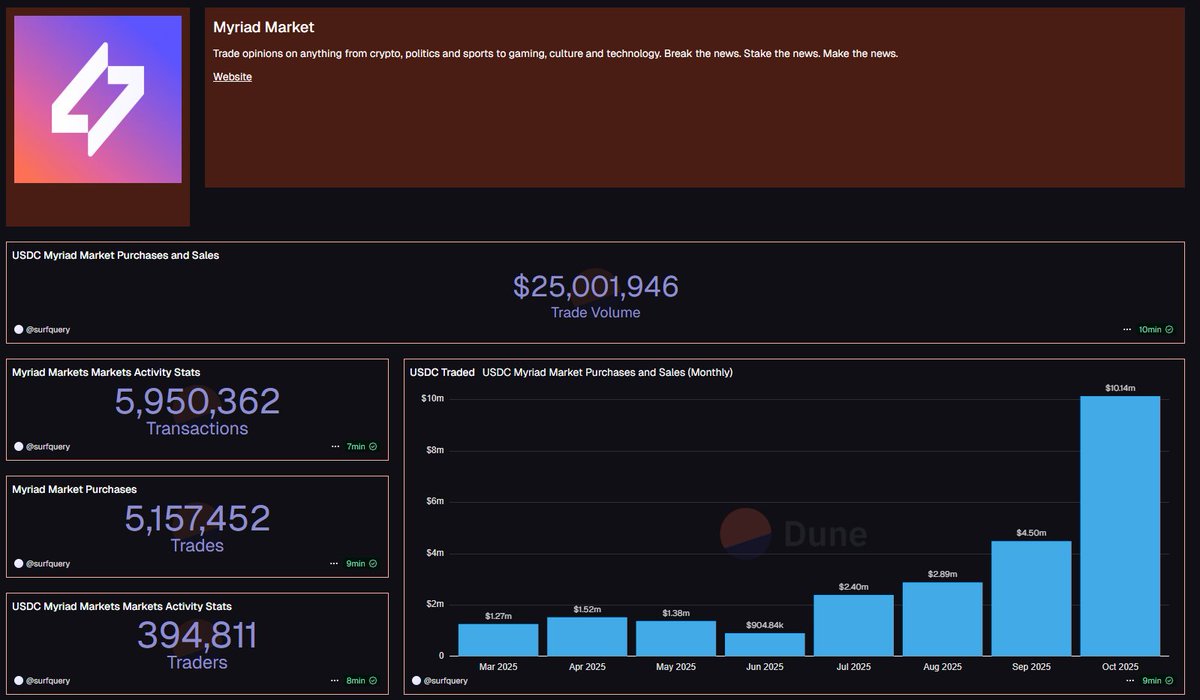Select the Jun 2025 bar
1200x700 pixels.
(x=765, y=644)
